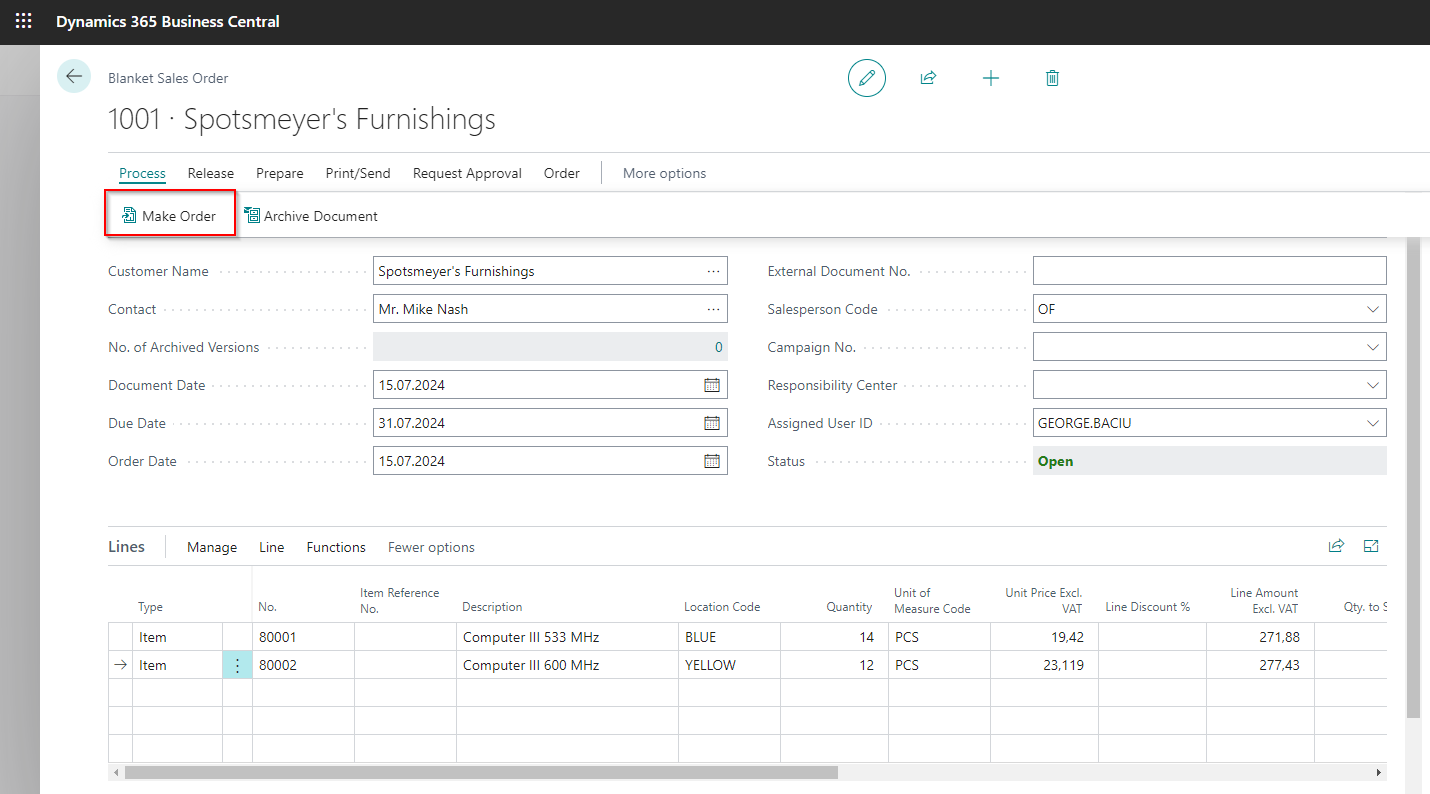1430x794 pixels.
Task: Click unit price 23,119
Action: 1044,665
